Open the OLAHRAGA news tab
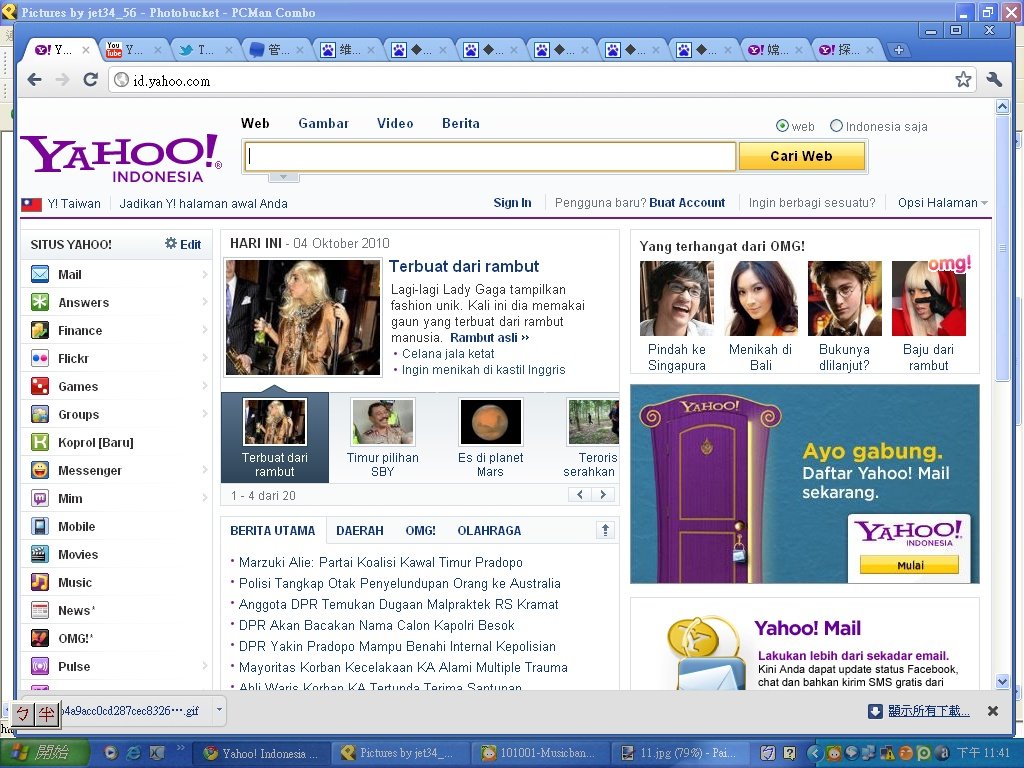1024x768 pixels. [489, 530]
